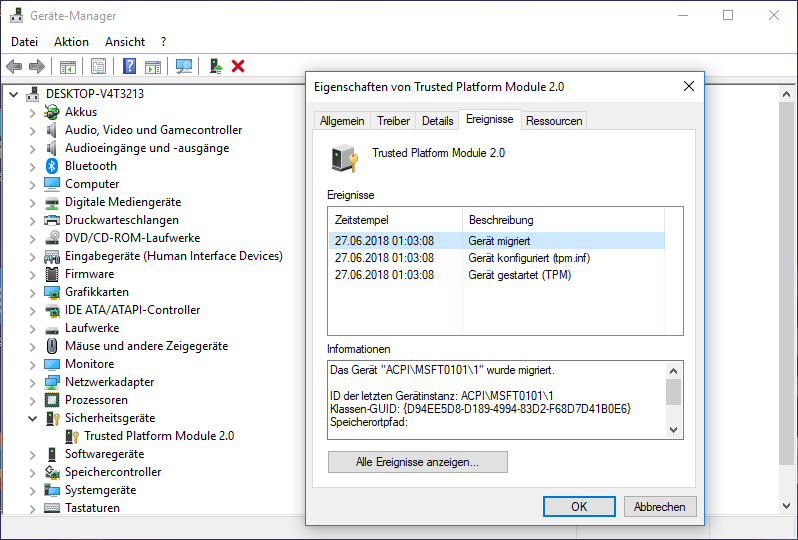This screenshot has height=540, width=798.
Task: Select the 'Gerät gestartet (TPM)' event row
Action: click(518, 275)
